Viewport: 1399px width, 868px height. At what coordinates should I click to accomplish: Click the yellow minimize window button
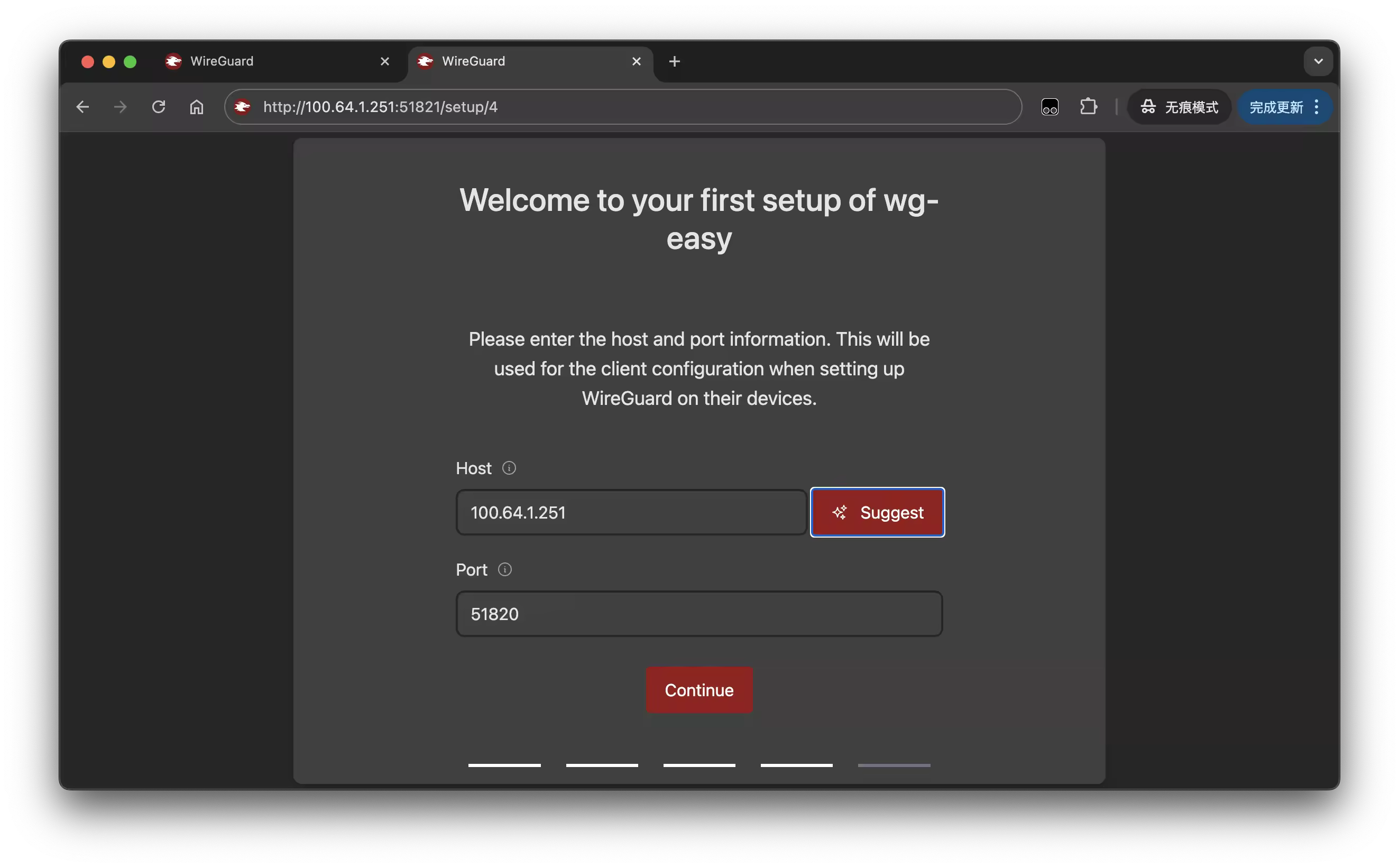[x=108, y=61]
